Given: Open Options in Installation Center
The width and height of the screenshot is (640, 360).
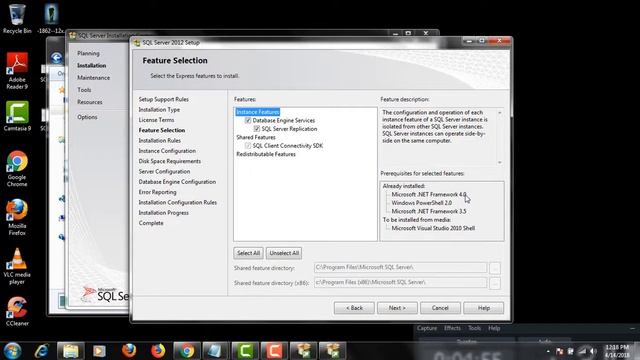Looking at the screenshot, I should tap(87, 117).
